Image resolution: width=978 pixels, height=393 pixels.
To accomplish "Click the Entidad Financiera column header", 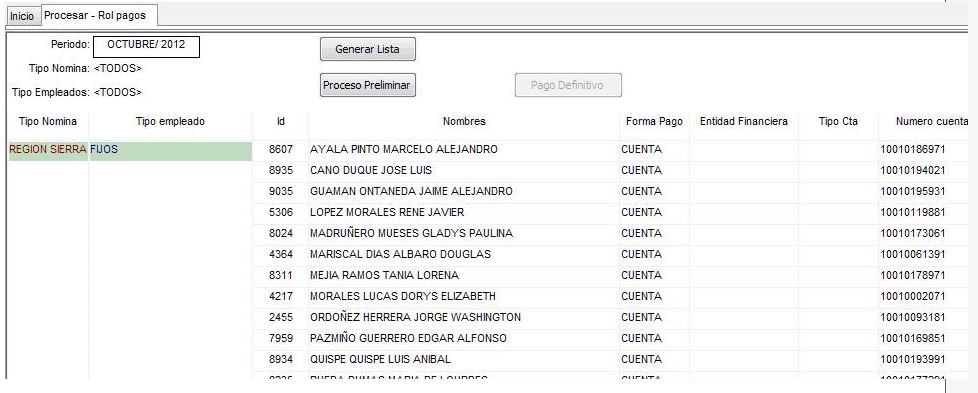I will click(x=743, y=122).
